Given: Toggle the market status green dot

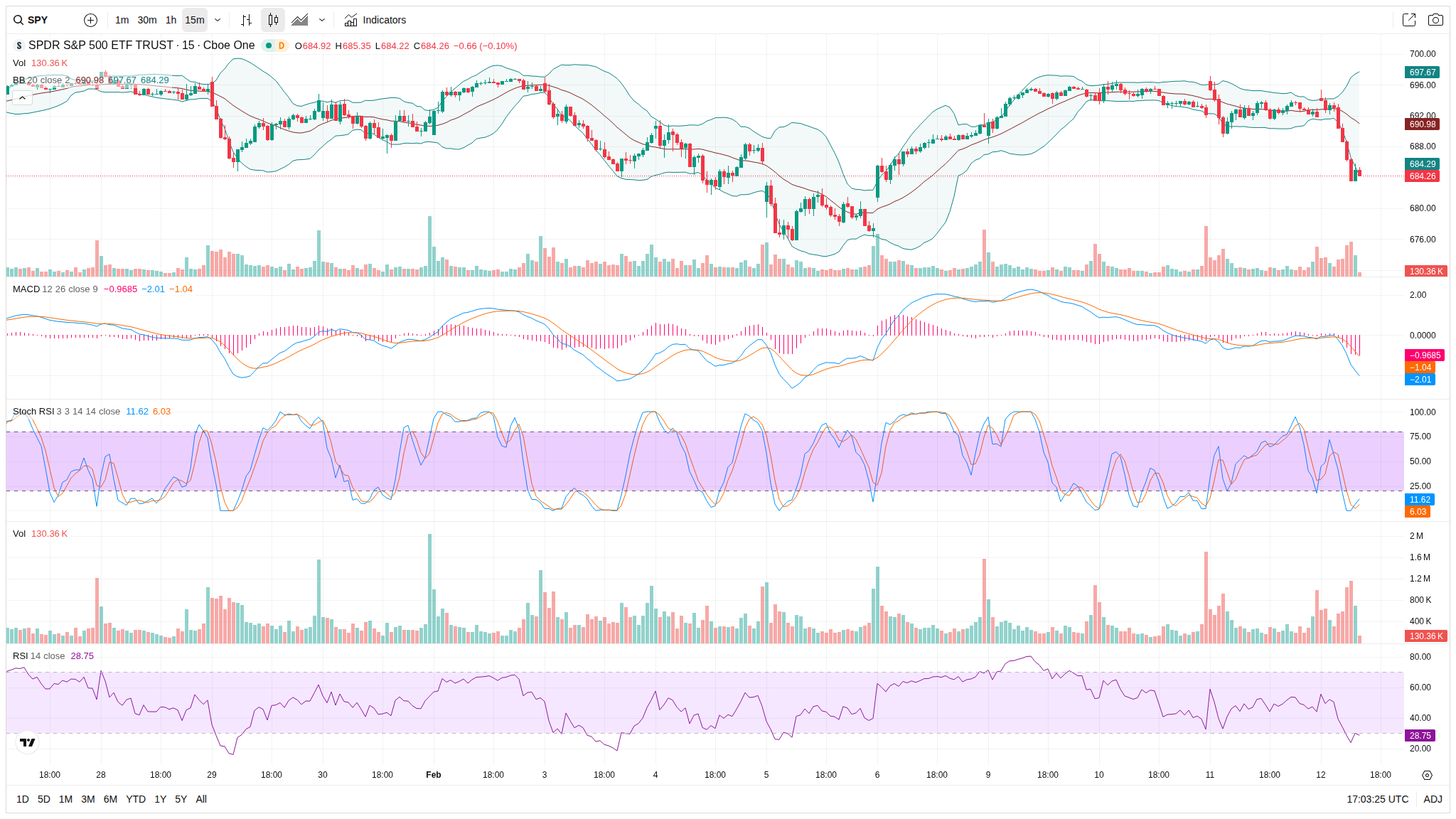Looking at the screenshot, I should tap(269, 45).
